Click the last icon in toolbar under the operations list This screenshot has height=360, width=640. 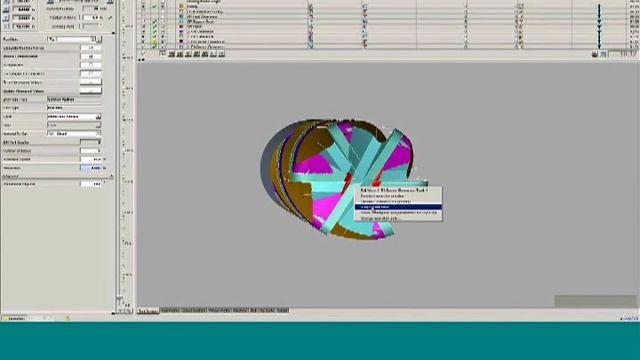[x=222, y=53]
